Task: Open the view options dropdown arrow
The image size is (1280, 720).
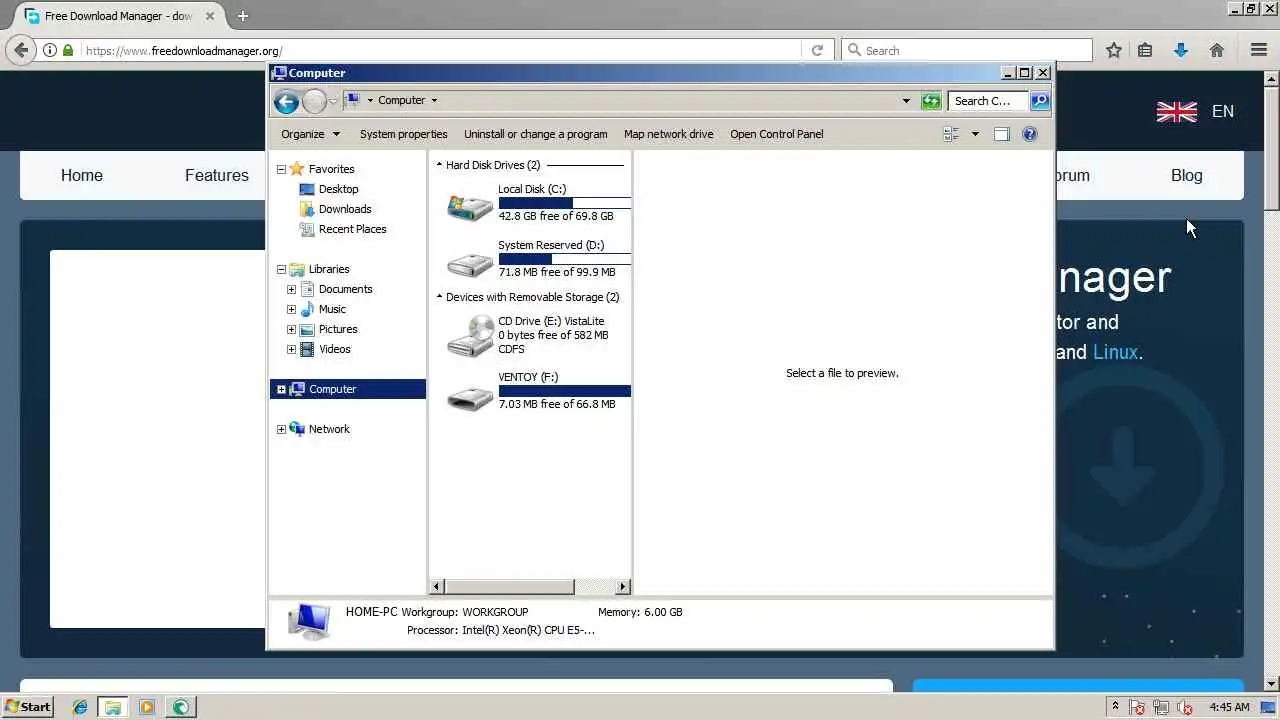Action: coord(975,134)
